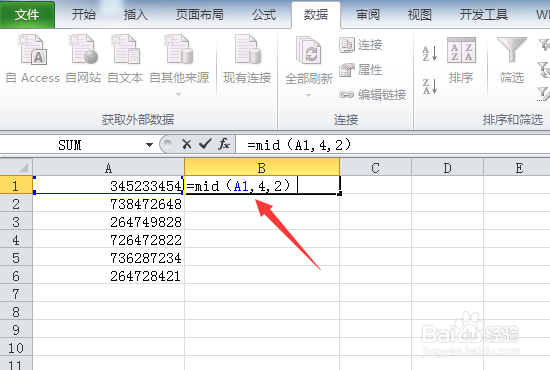Select column A header

(108, 168)
